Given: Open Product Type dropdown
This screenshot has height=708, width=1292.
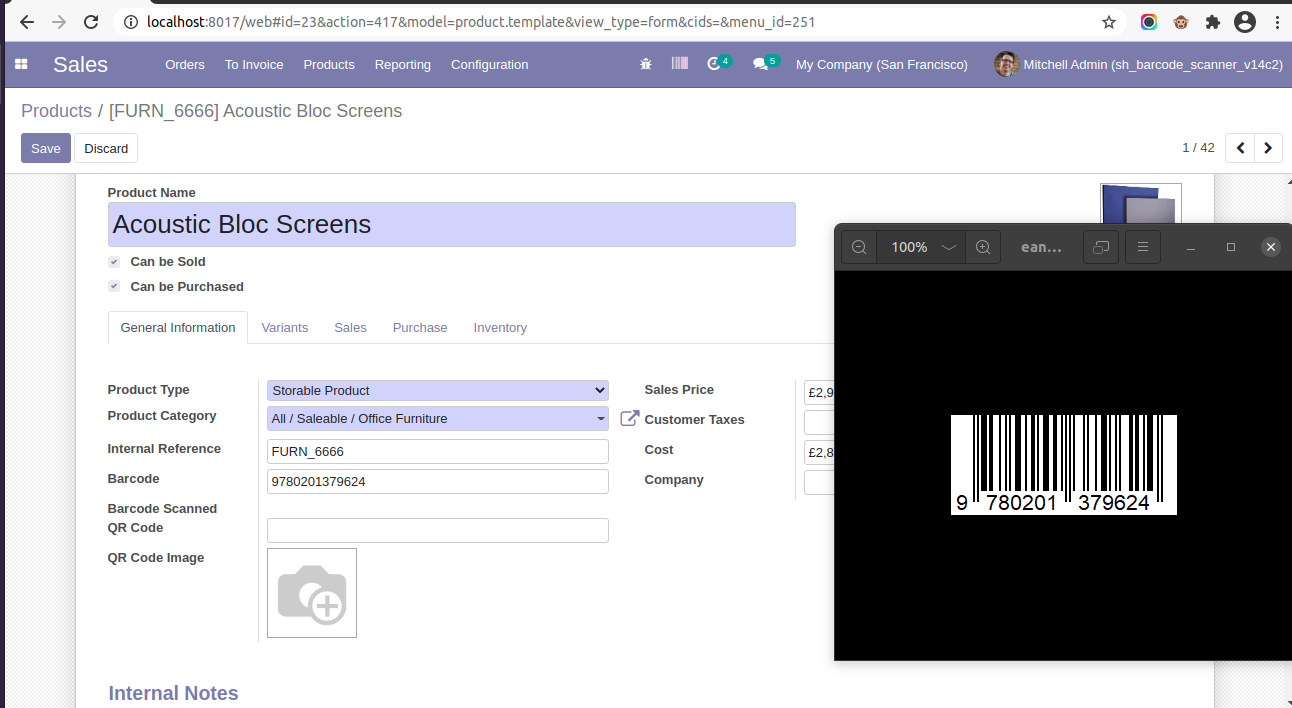Looking at the screenshot, I should [438, 390].
